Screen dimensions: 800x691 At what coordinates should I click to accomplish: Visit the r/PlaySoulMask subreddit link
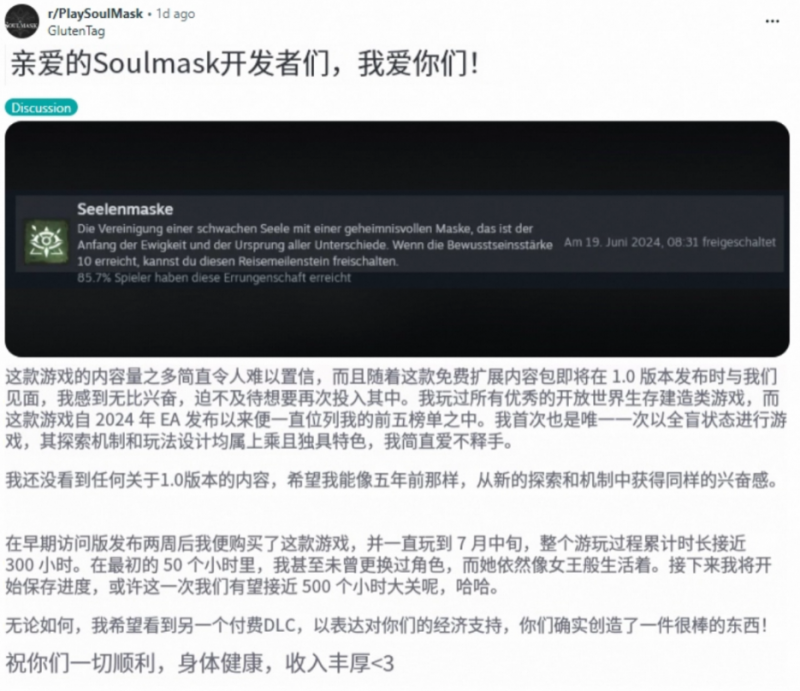click(x=95, y=14)
